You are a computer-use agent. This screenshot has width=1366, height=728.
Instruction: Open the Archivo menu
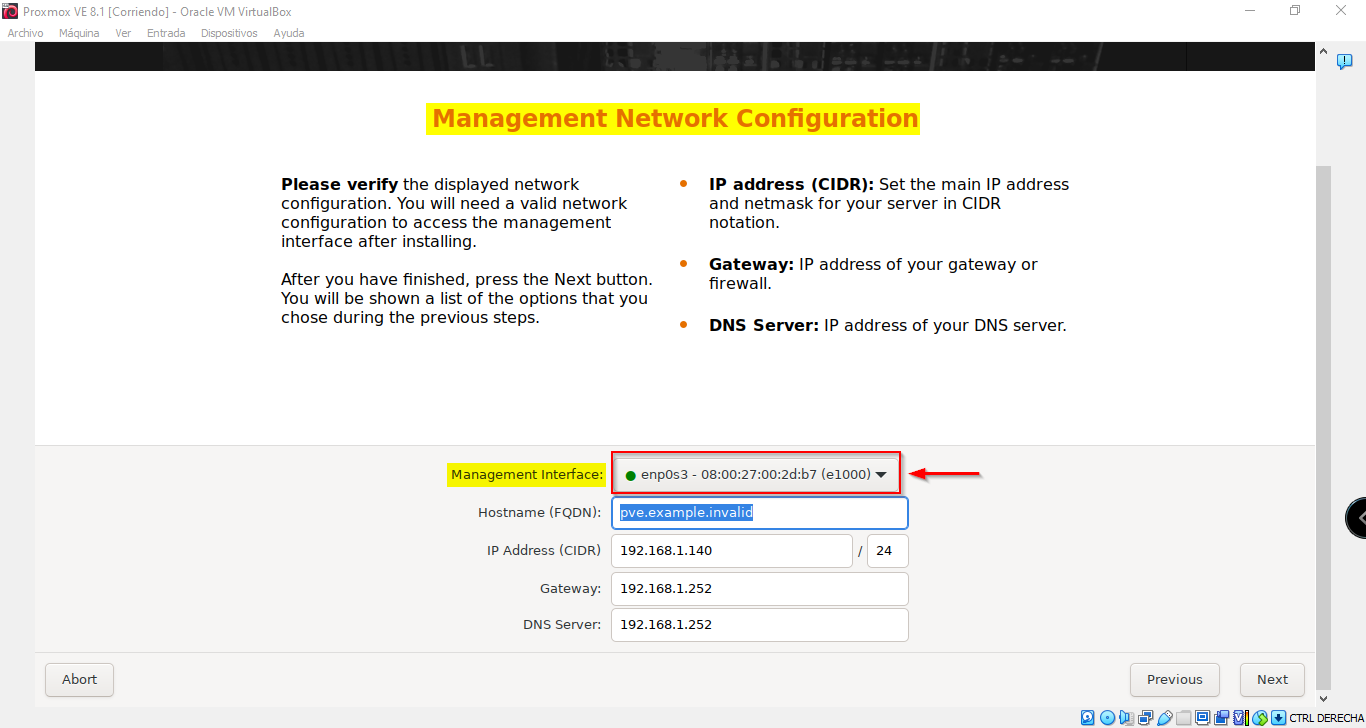tap(25, 33)
